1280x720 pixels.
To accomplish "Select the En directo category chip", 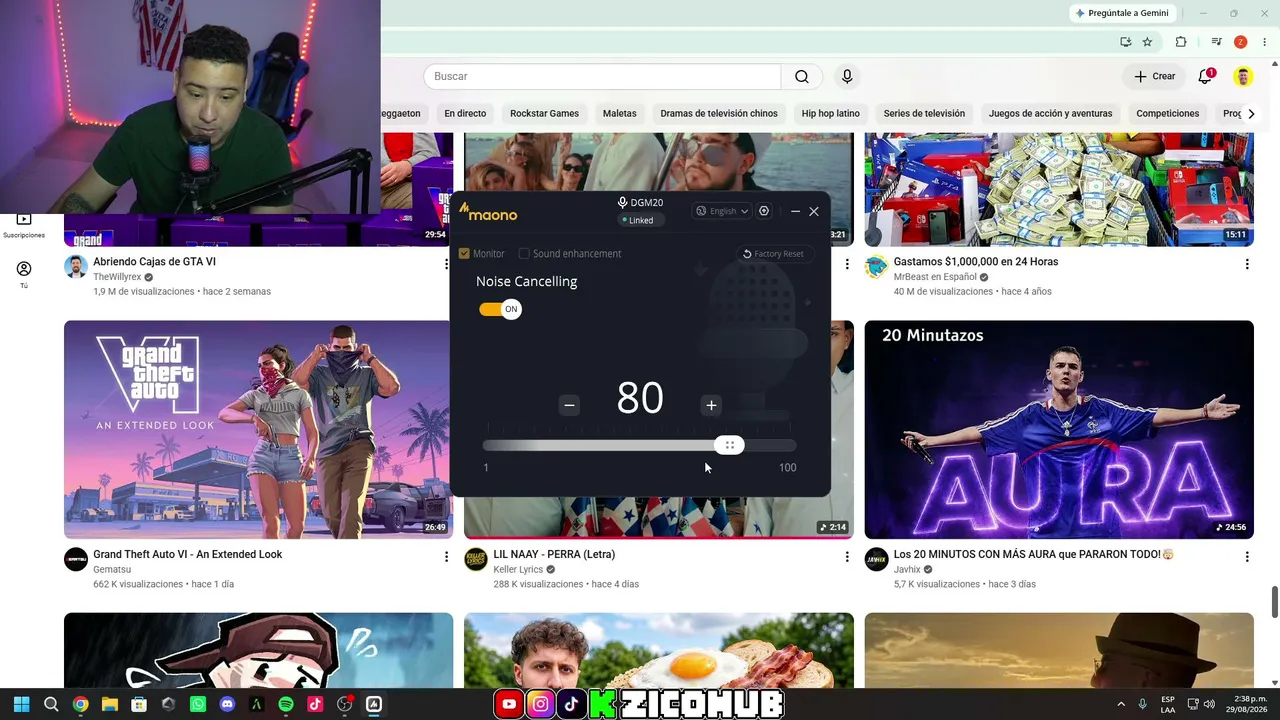I will [x=465, y=114].
